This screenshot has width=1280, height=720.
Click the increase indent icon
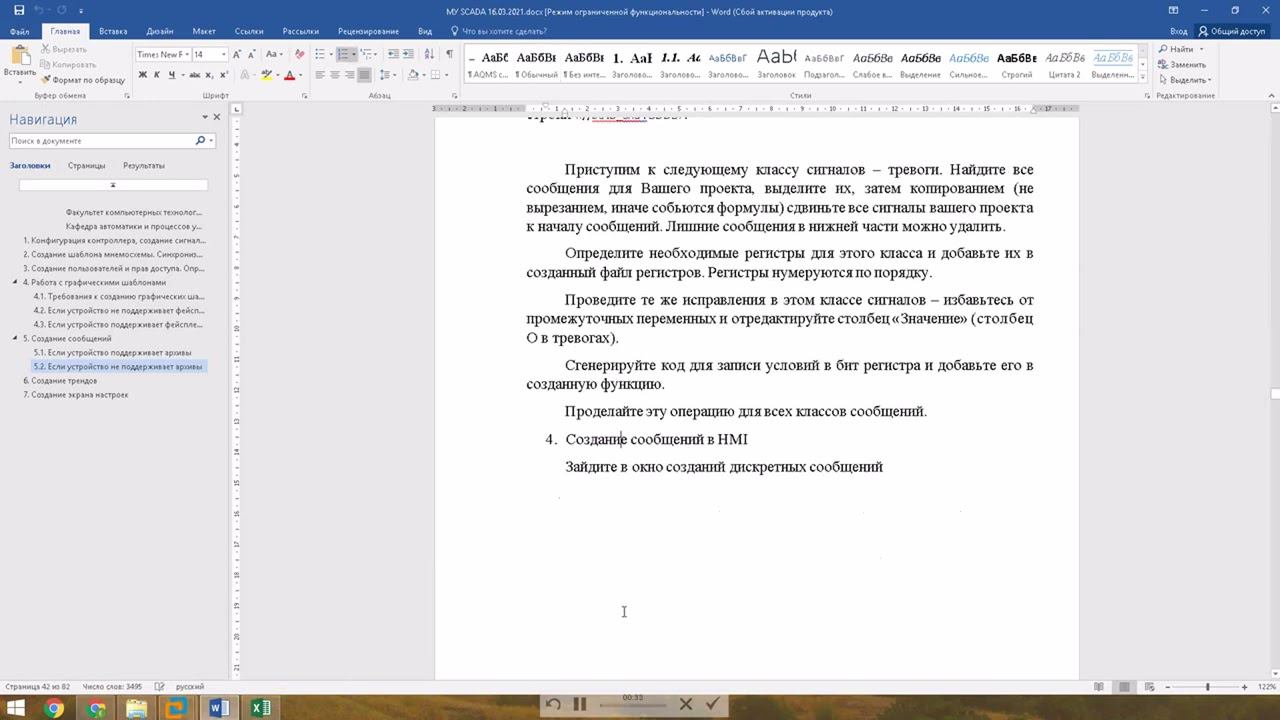[x=408, y=54]
